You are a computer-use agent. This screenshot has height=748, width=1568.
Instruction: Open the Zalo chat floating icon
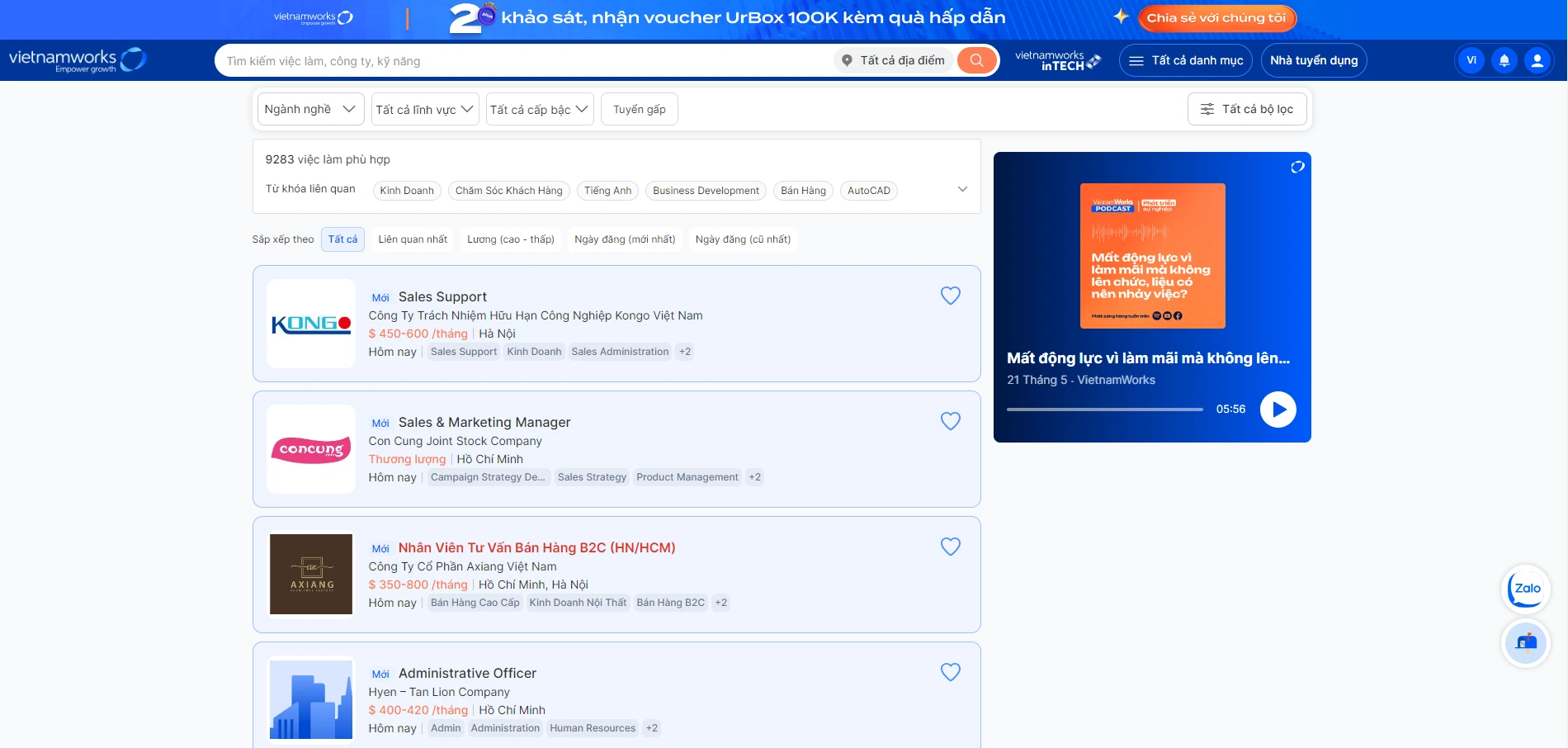[x=1526, y=589]
